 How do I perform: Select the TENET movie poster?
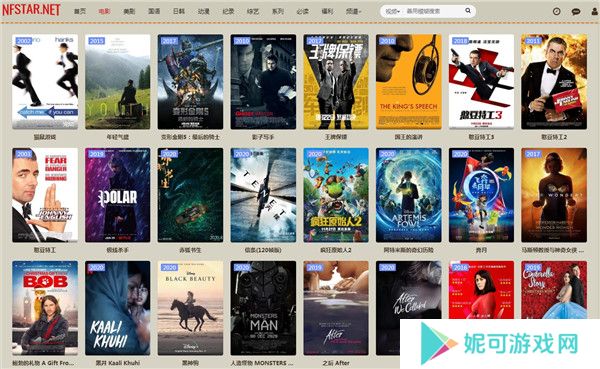click(x=263, y=195)
